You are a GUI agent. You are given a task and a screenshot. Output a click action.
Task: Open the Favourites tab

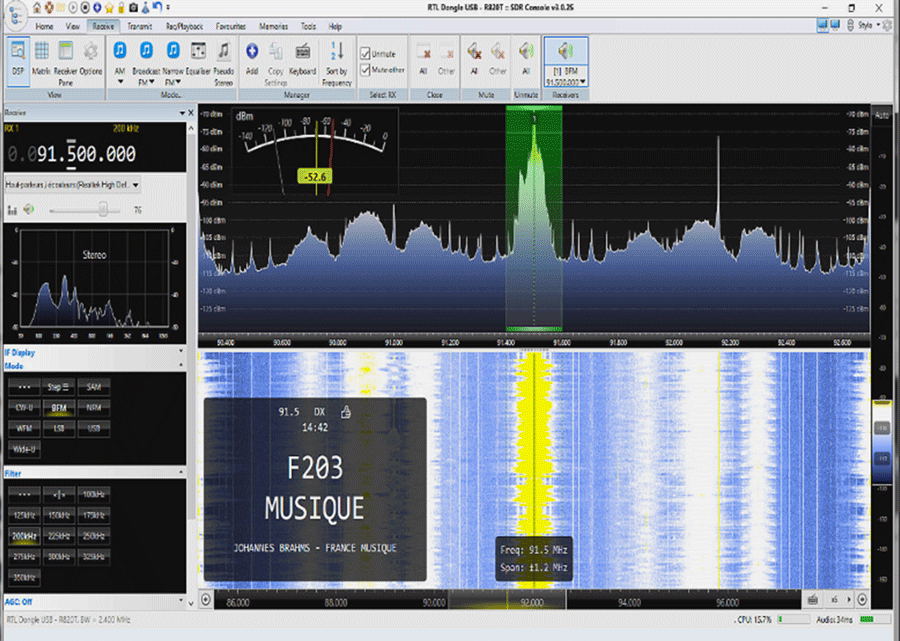point(231,26)
